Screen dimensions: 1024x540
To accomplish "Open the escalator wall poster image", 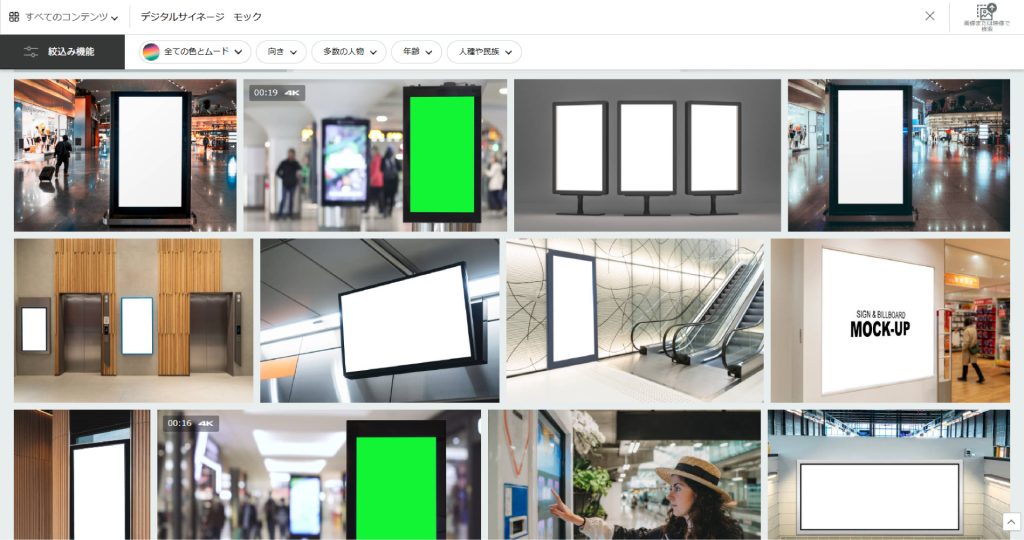I will 634,320.
